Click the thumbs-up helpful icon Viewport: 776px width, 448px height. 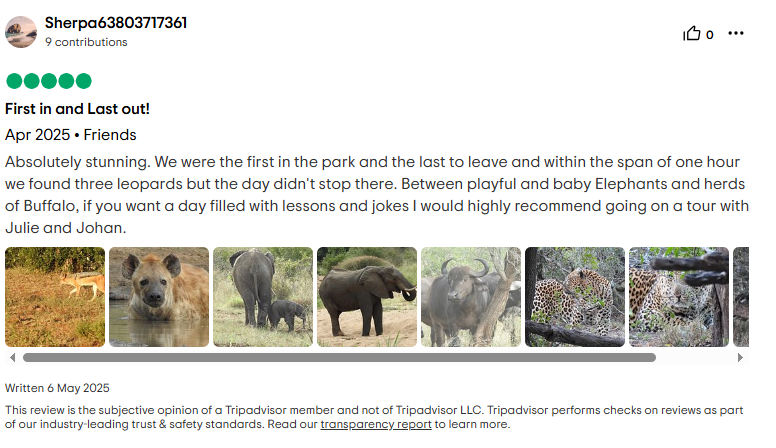[692, 34]
